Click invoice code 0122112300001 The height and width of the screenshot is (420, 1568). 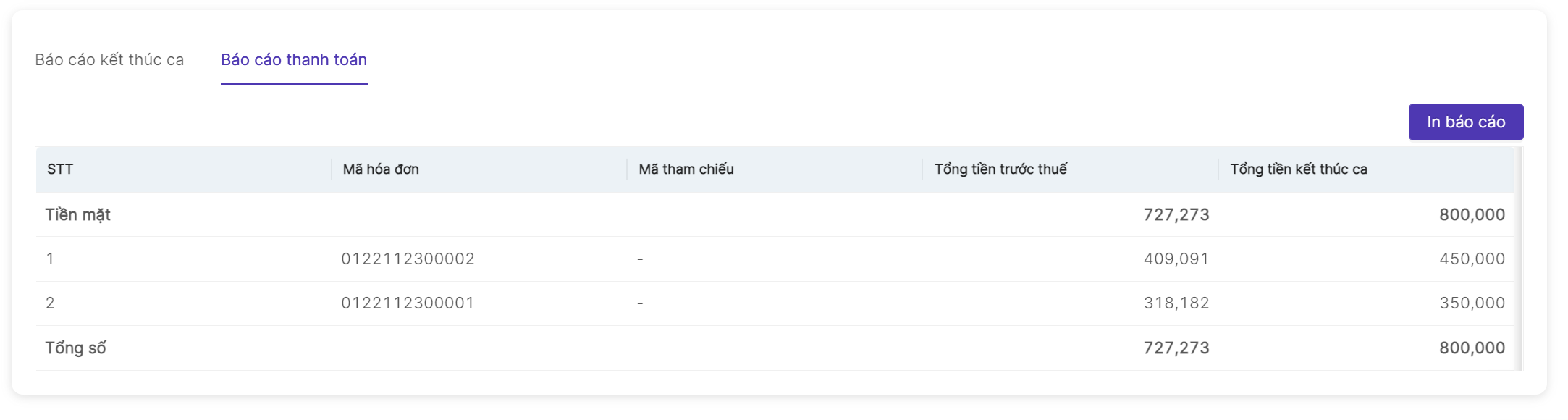(x=408, y=303)
